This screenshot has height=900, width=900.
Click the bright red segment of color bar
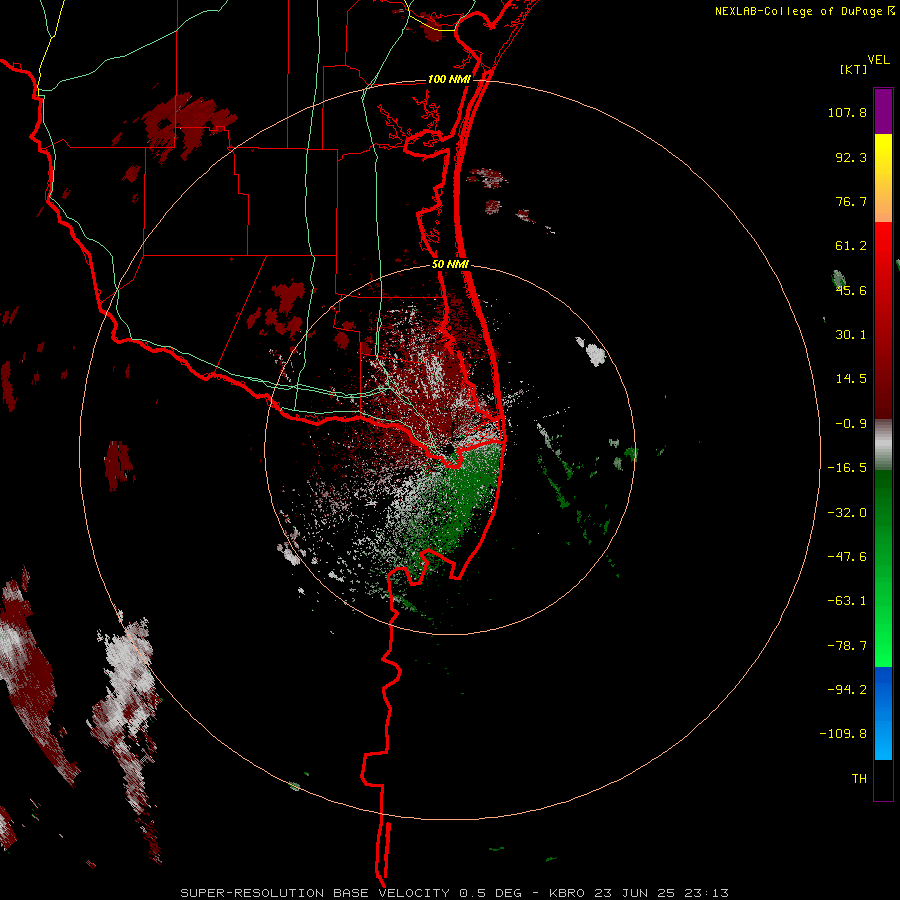tap(883, 244)
